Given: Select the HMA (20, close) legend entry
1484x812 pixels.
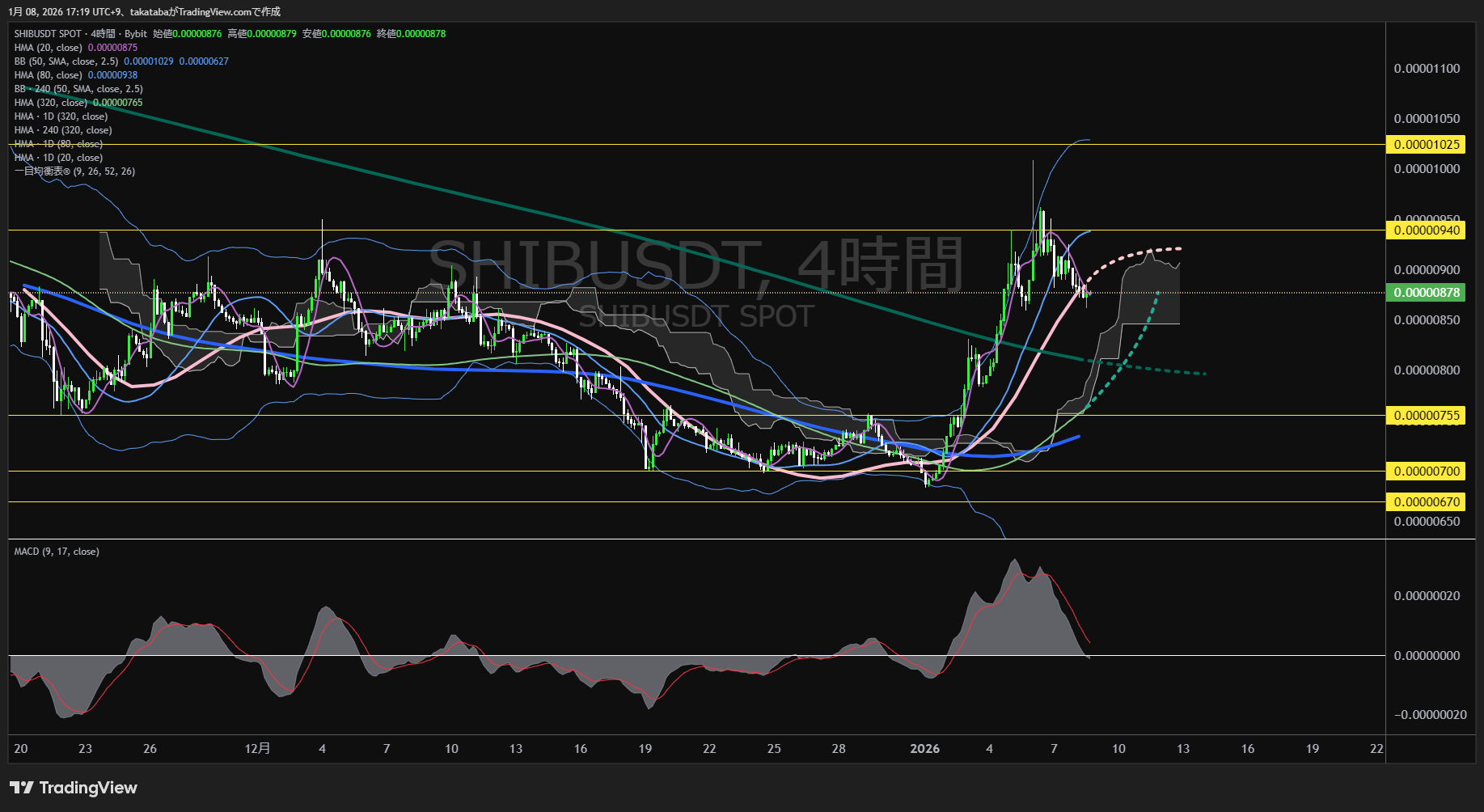Looking at the screenshot, I should pyautogui.click(x=49, y=48).
